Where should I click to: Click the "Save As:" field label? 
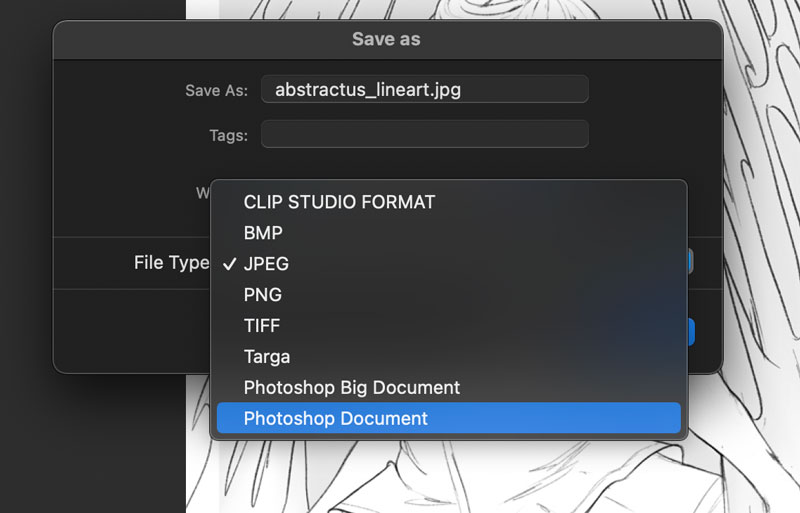216,90
